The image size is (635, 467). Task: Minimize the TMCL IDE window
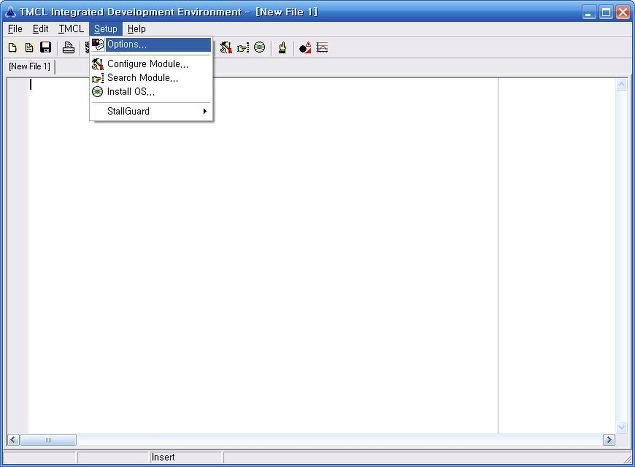coord(589,12)
